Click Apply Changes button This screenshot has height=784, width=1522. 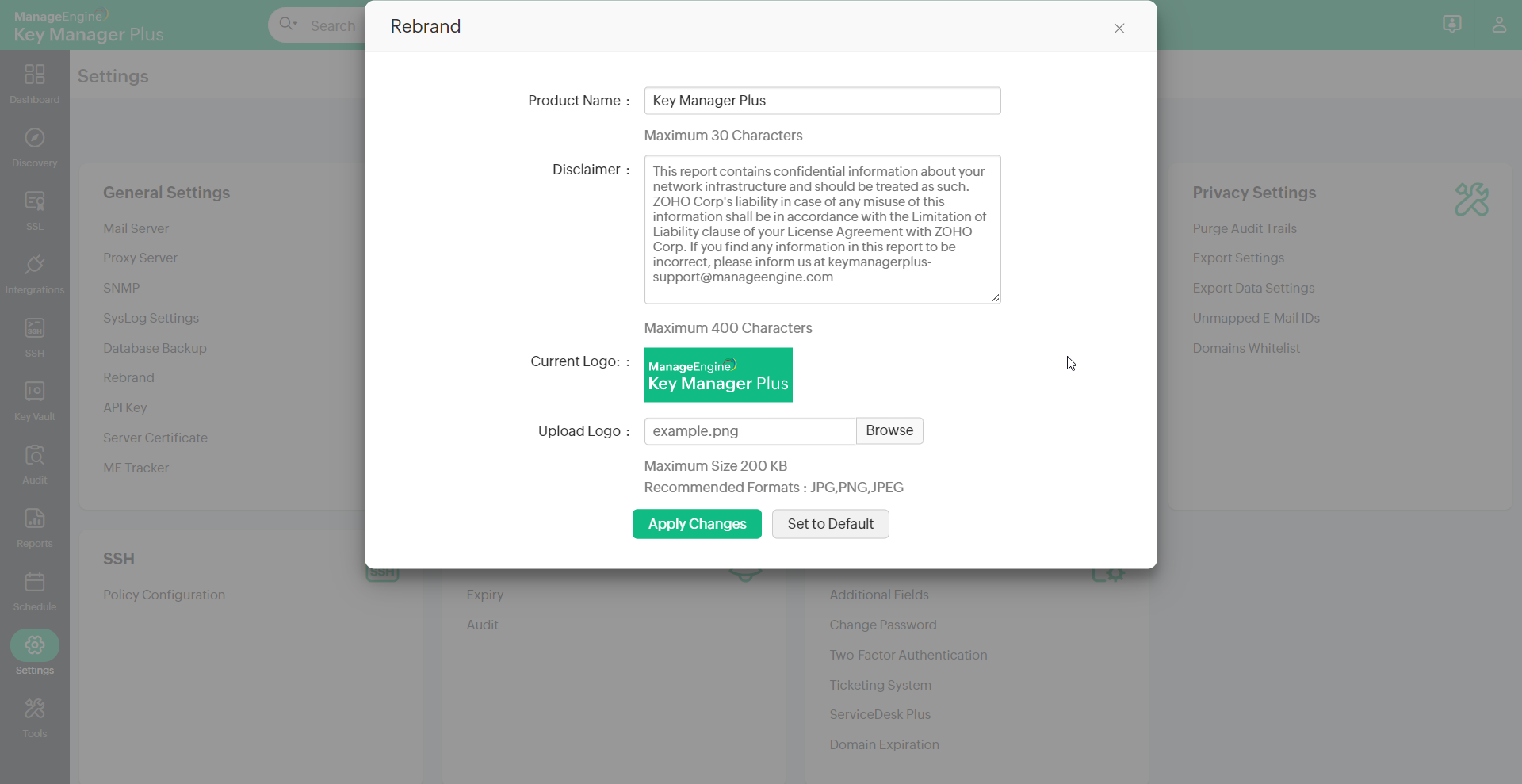point(697,524)
